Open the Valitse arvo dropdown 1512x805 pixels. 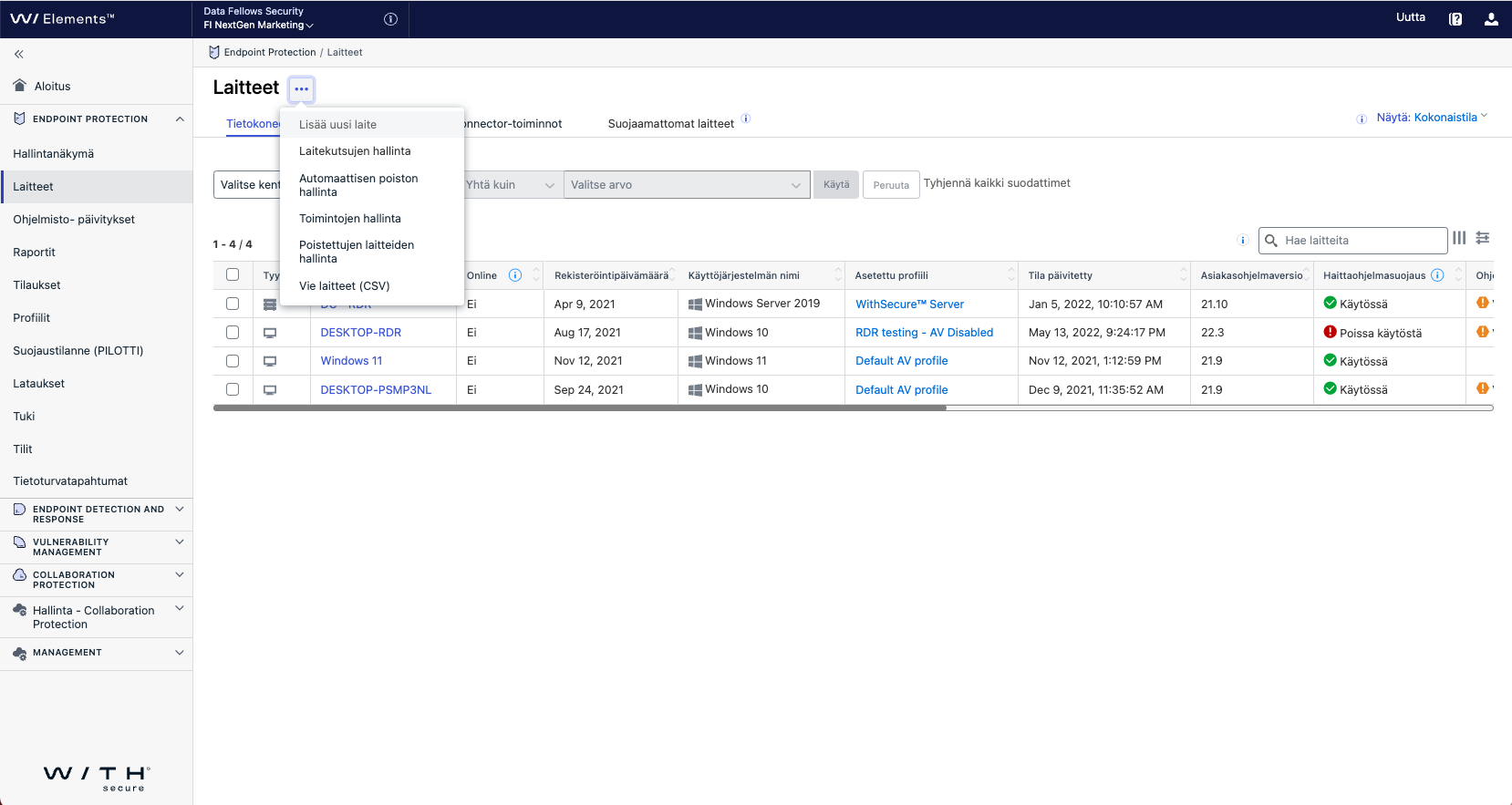686,185
